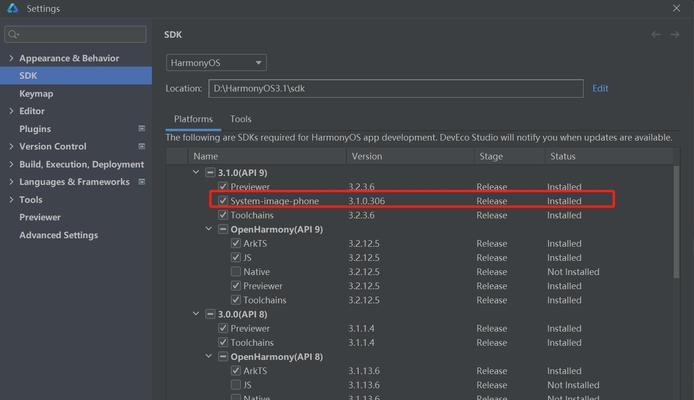Open the HarmonyOS SDK type dropdown
694x400 pixels.
pos(216,63)
